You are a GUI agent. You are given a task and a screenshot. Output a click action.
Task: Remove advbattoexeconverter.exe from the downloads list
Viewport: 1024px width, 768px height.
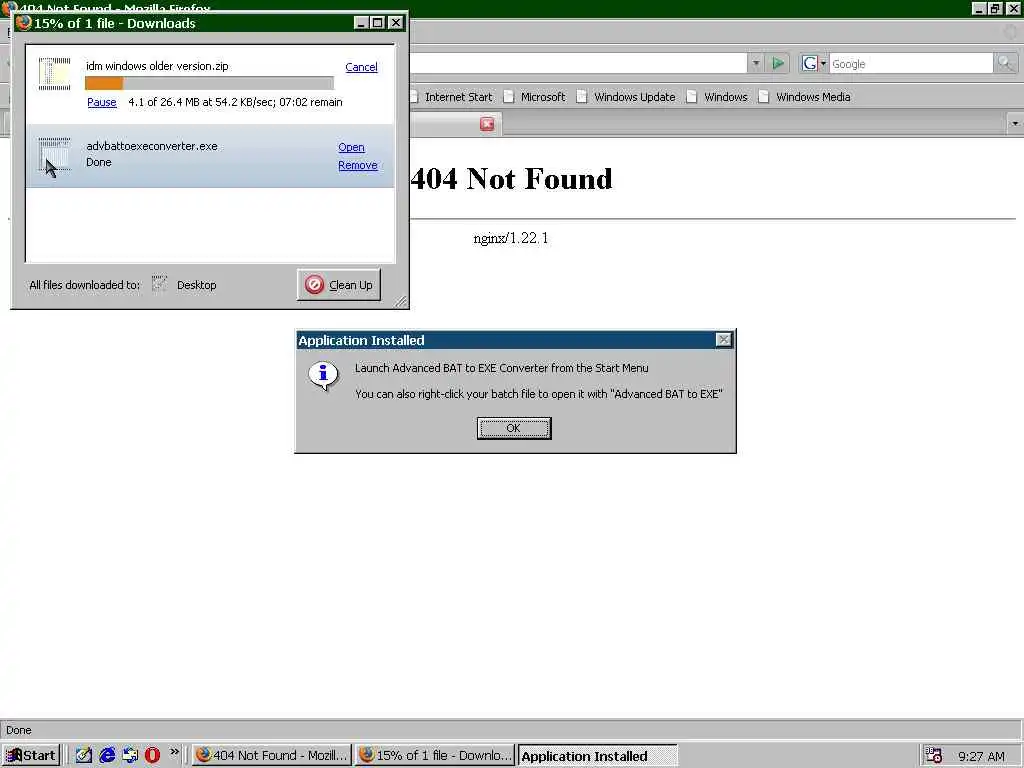click(358, 165)
